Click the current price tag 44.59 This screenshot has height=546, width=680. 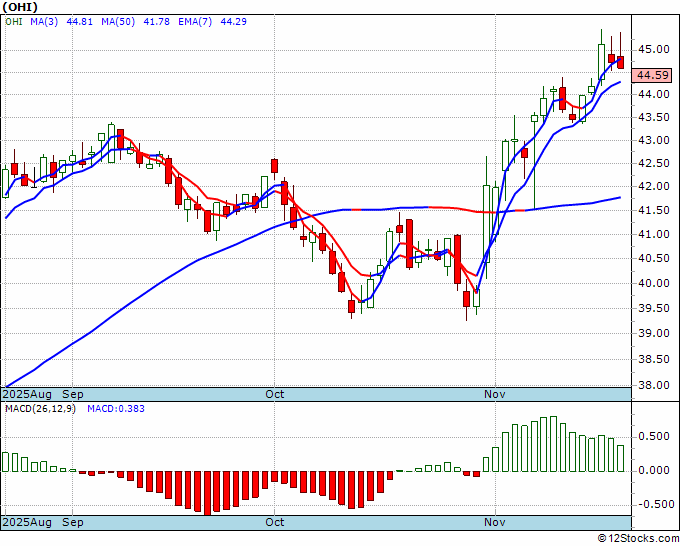tap(653, 75)
